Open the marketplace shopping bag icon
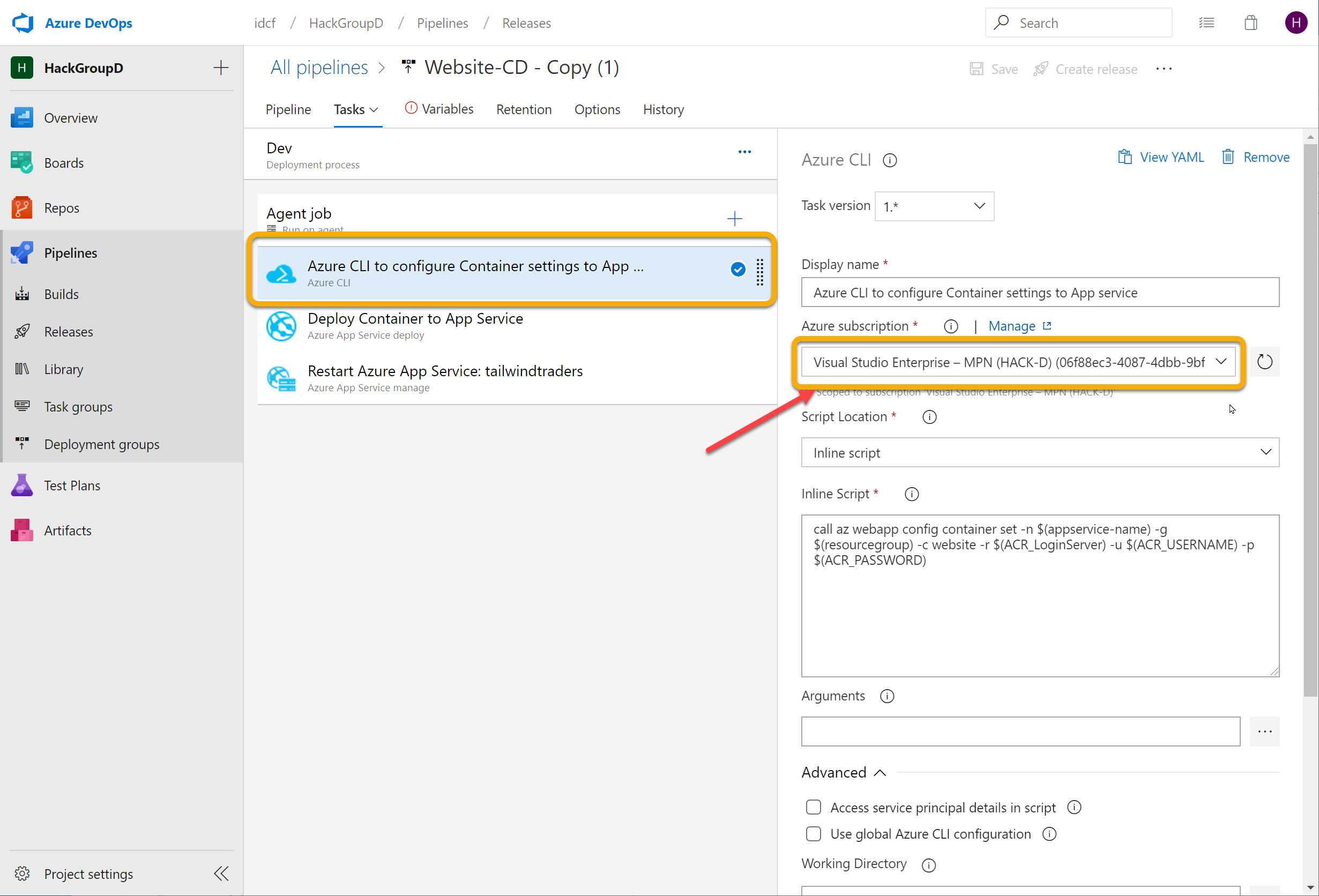 1250,23
